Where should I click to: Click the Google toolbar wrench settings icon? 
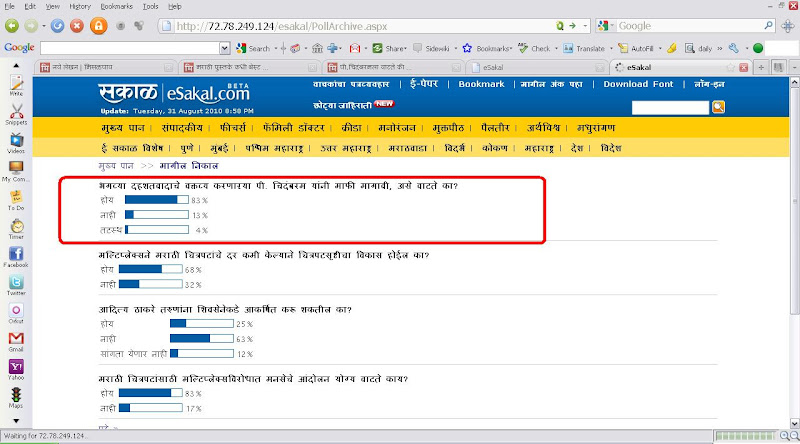[x=734, y=48]
